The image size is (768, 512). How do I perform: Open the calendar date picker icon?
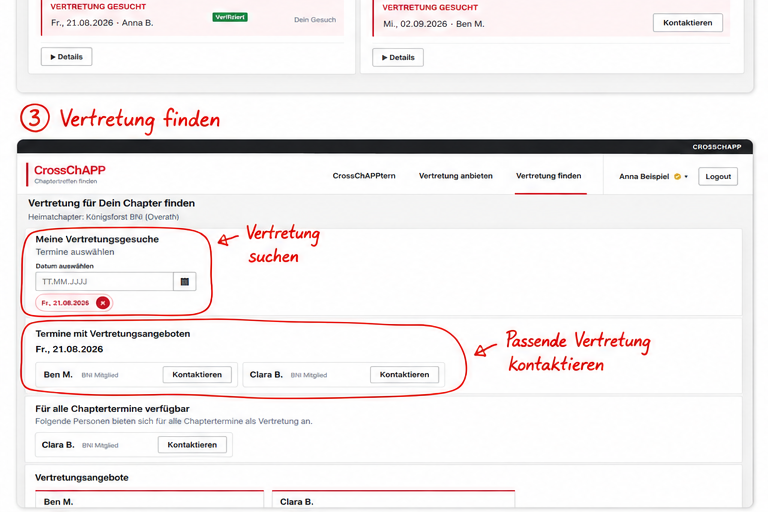185,282
